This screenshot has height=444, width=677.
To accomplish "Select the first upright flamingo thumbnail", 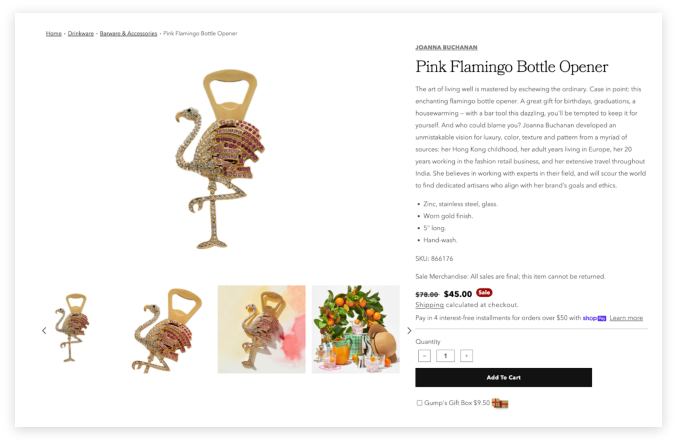I will [72, 329].
